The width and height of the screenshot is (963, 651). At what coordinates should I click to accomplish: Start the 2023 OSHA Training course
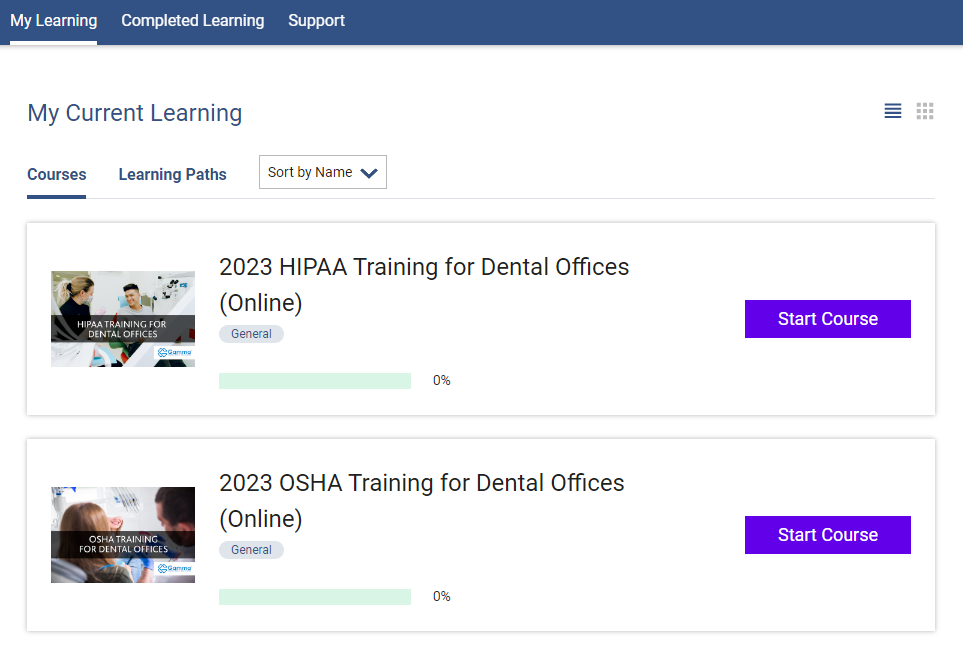click(827, 535)
